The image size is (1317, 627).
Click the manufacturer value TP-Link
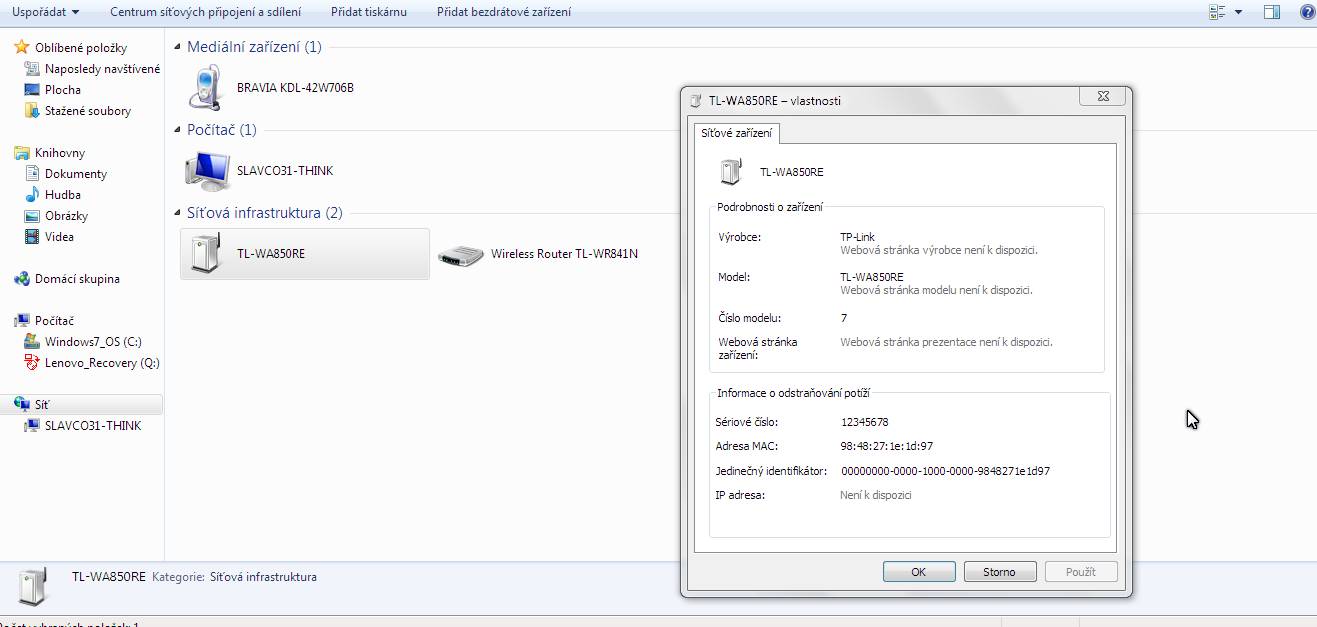click(858, 237)
